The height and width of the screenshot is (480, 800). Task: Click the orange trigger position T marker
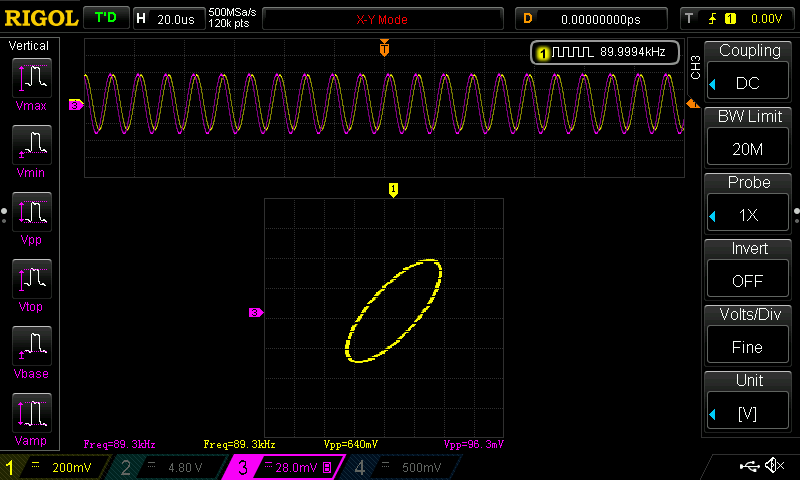(384, 47)
